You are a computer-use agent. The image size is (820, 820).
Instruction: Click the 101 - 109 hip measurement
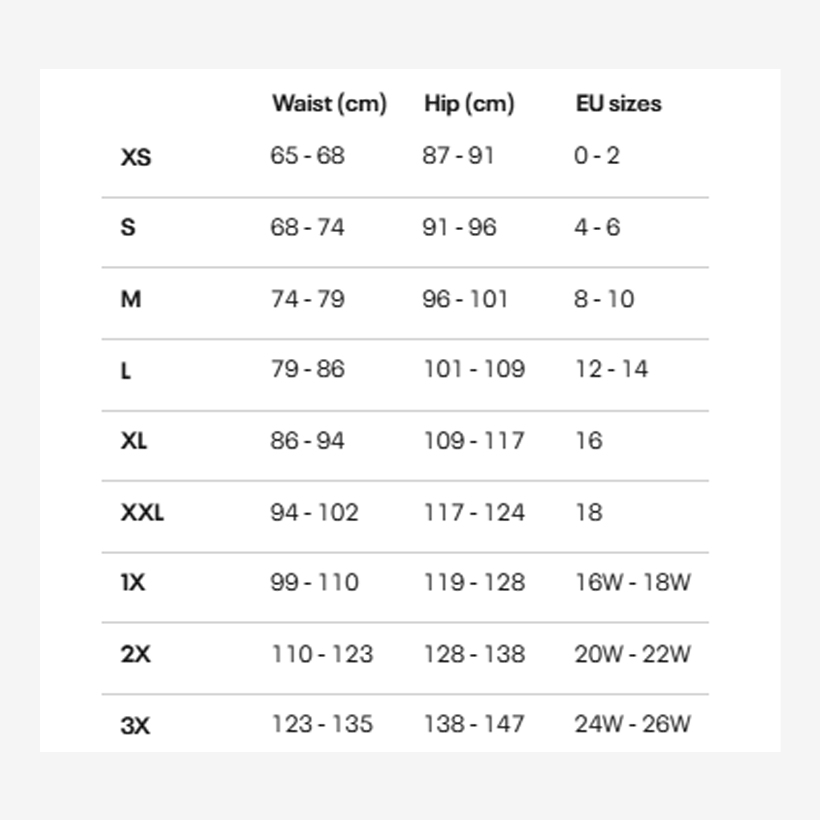(474, 369)
